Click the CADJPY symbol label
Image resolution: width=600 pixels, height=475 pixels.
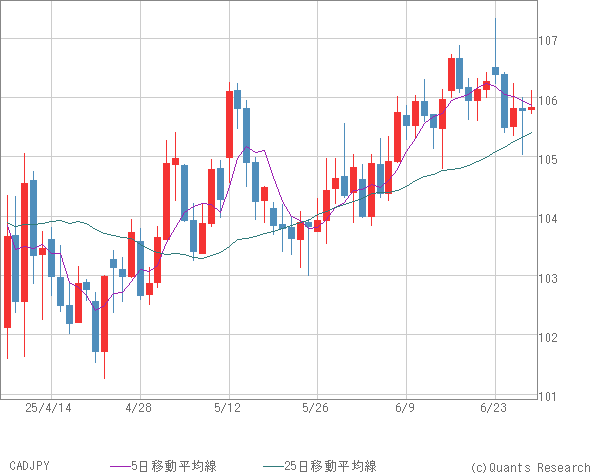29,466
